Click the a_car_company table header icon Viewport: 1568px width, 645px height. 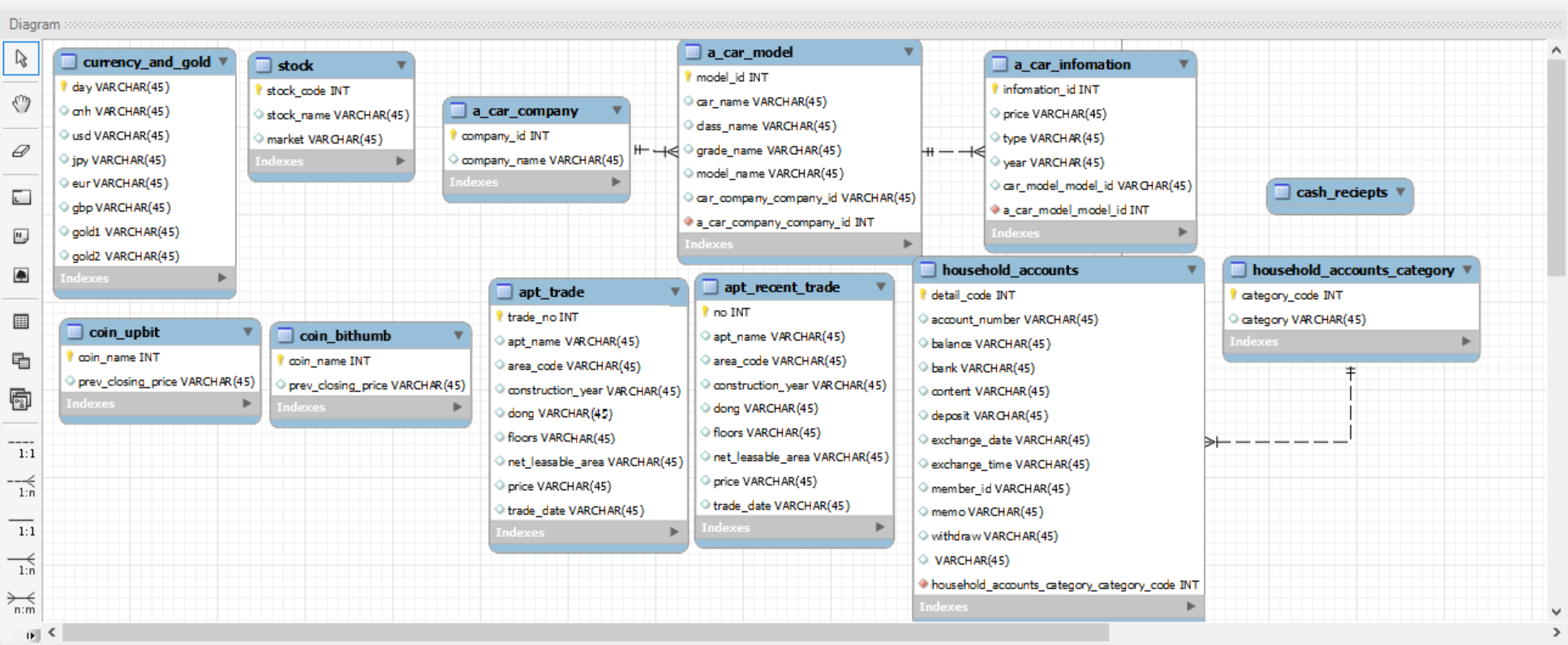(x=458, y=110)
